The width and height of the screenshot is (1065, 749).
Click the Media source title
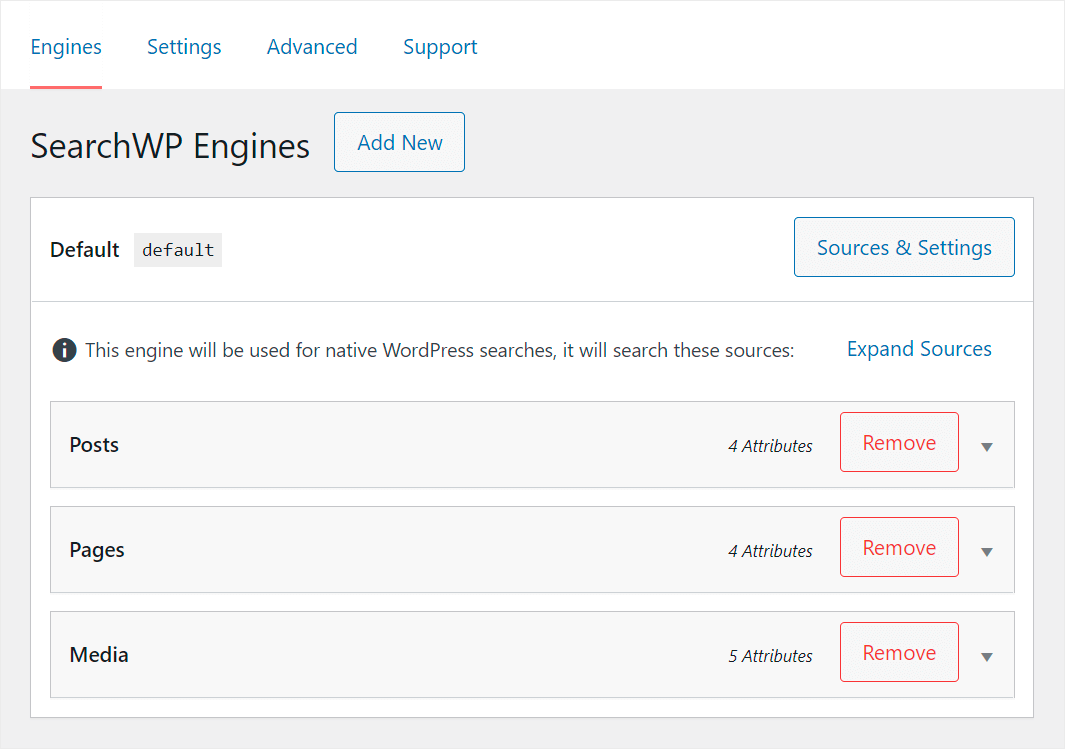[99, 655]
